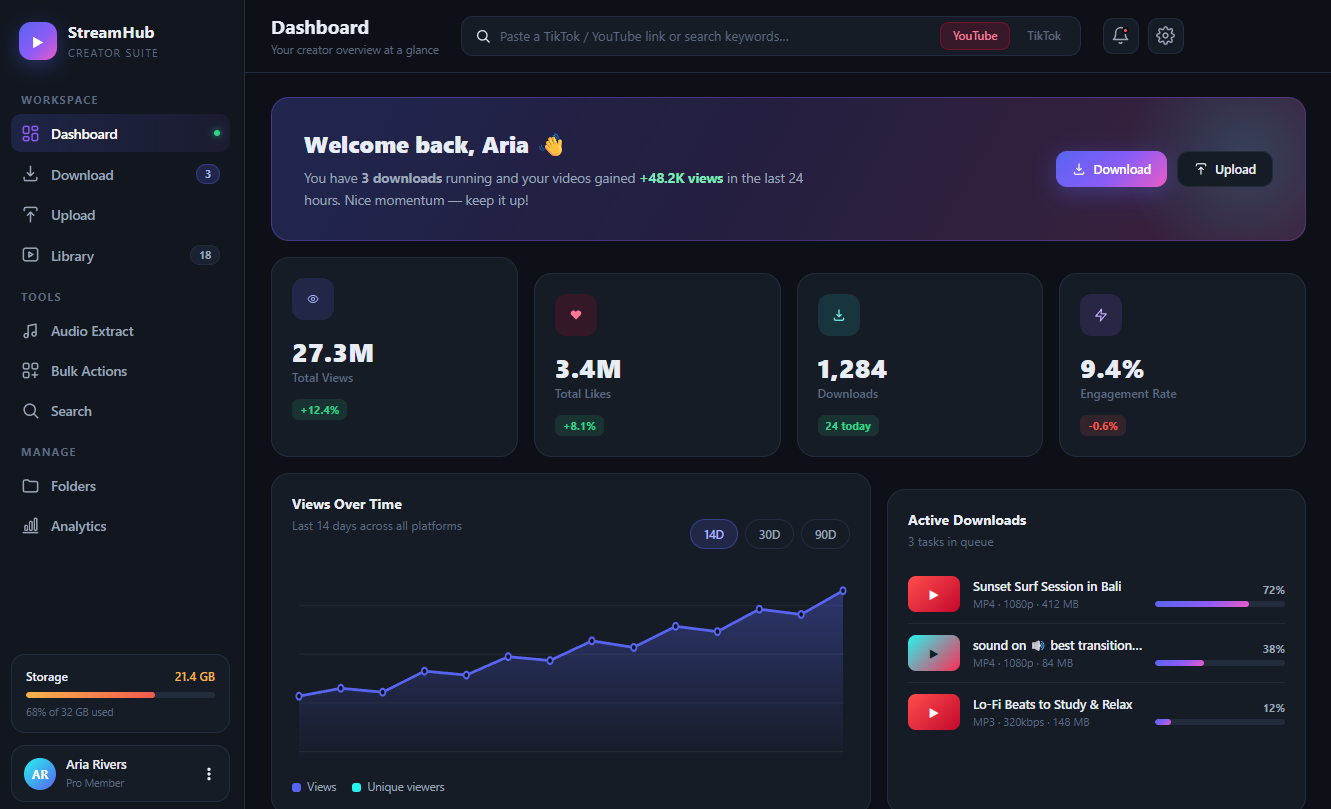Click the StreamHub play logo icon
This screenshot has width=1331, height=809.
[38, 41]
